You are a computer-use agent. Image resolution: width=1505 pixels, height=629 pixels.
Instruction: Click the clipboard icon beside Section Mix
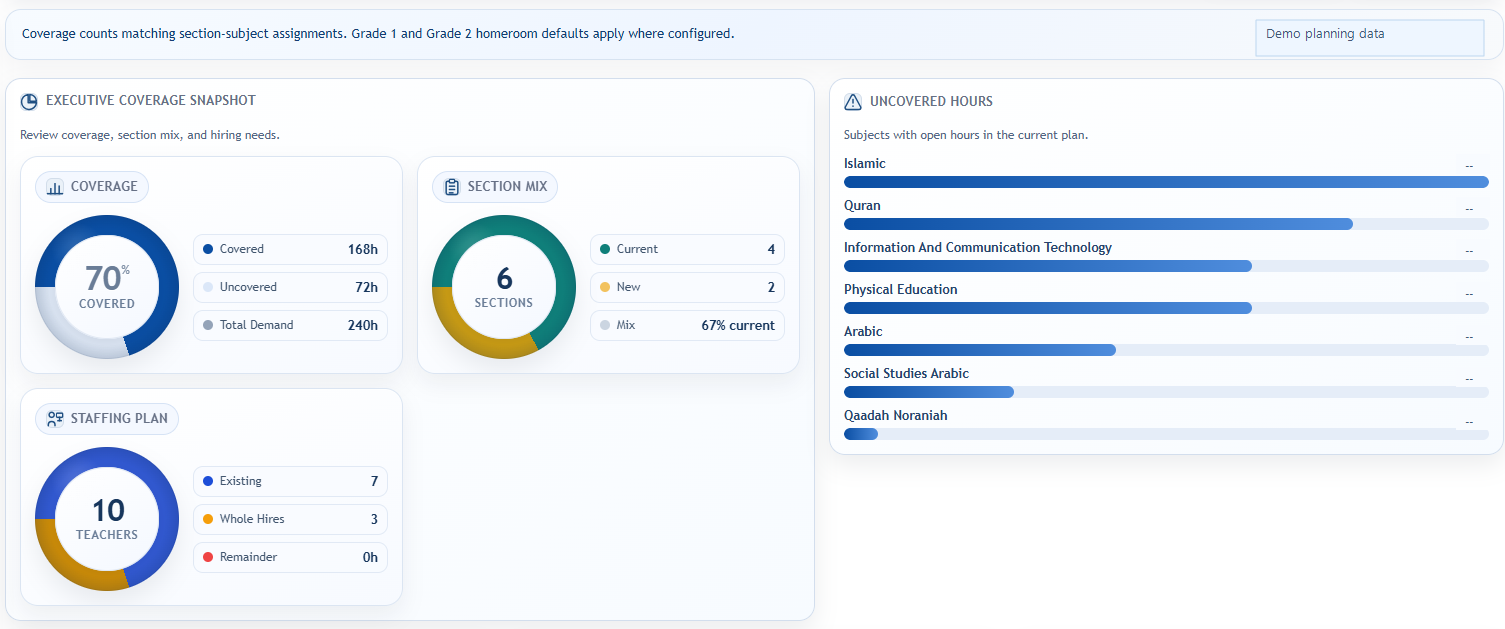coord(452,187)
